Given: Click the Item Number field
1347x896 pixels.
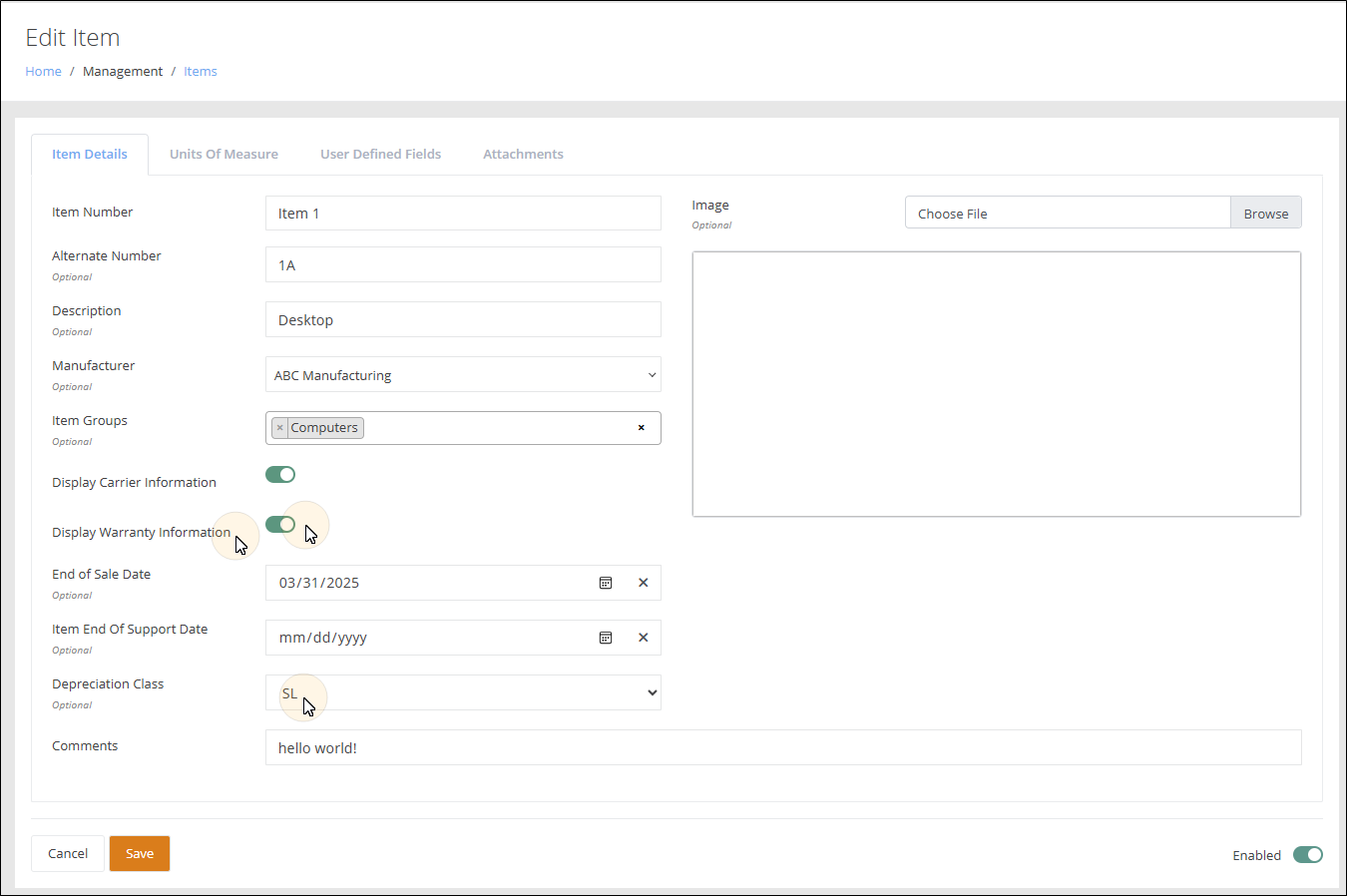Looking at the screenshot, I should coord(463,214).
